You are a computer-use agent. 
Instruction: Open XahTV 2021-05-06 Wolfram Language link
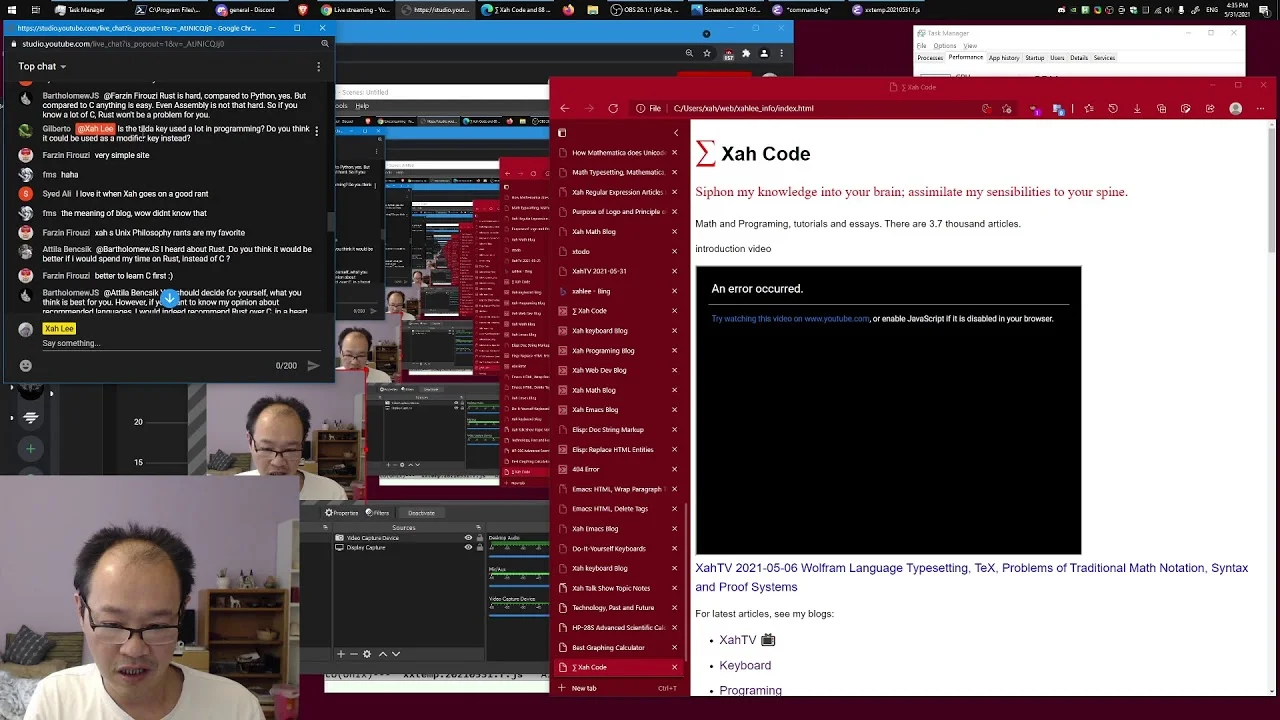(971, 577)
